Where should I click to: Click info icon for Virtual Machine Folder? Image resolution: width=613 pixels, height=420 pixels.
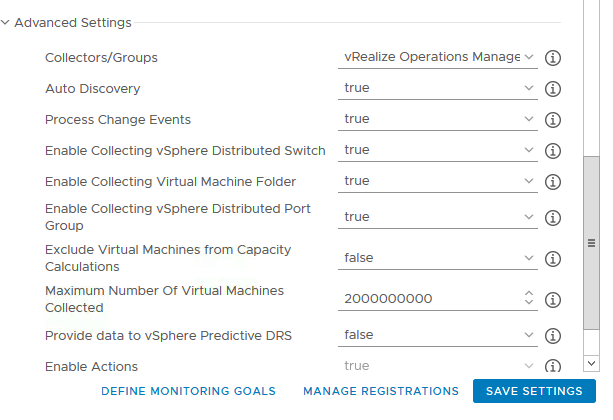(x=553, y=182)
